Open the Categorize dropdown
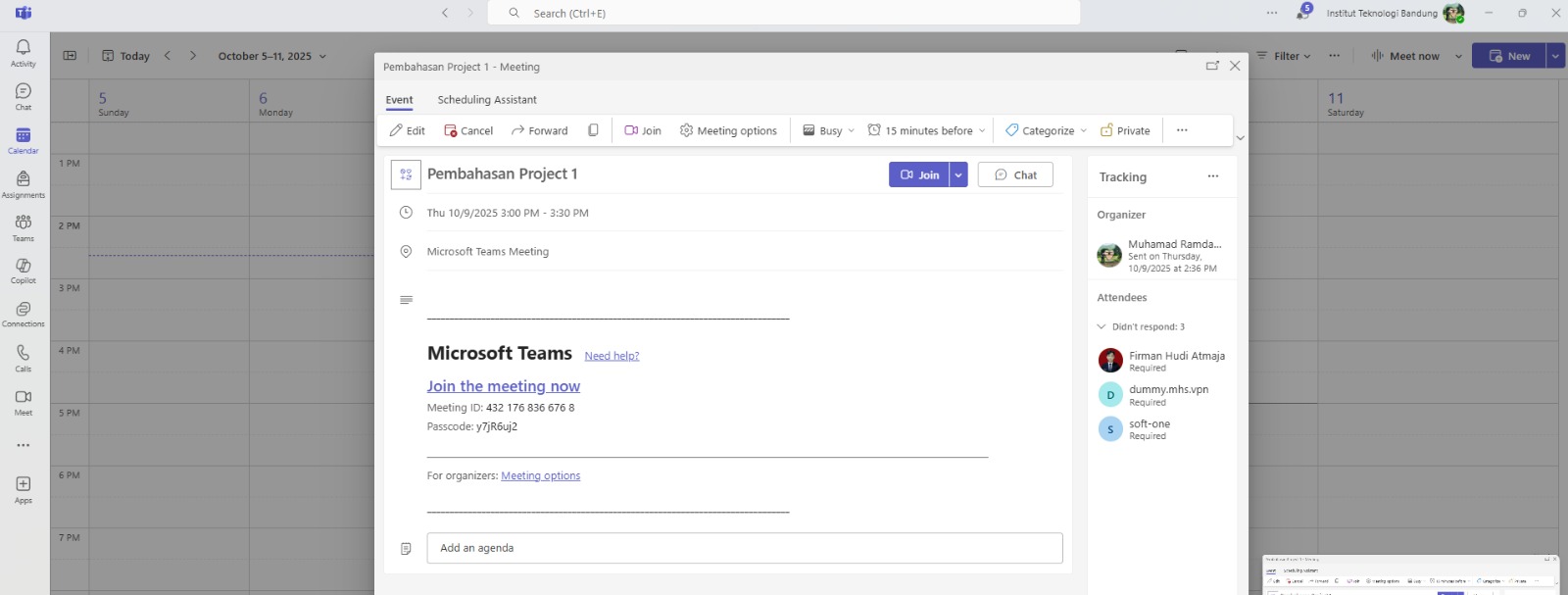1568x595 pixels. point(1046,130)
